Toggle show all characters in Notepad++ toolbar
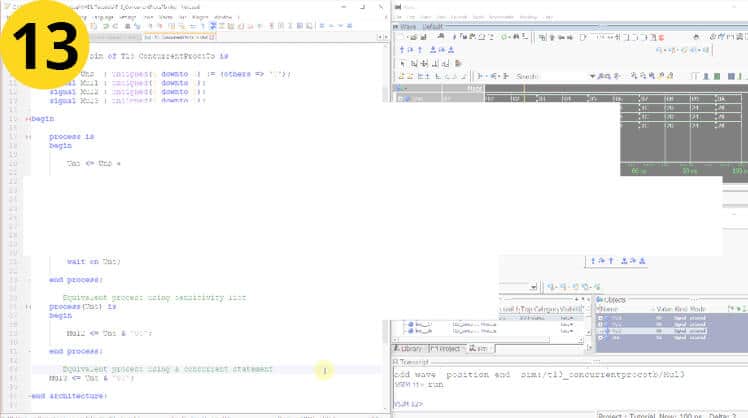 [203, 26]
